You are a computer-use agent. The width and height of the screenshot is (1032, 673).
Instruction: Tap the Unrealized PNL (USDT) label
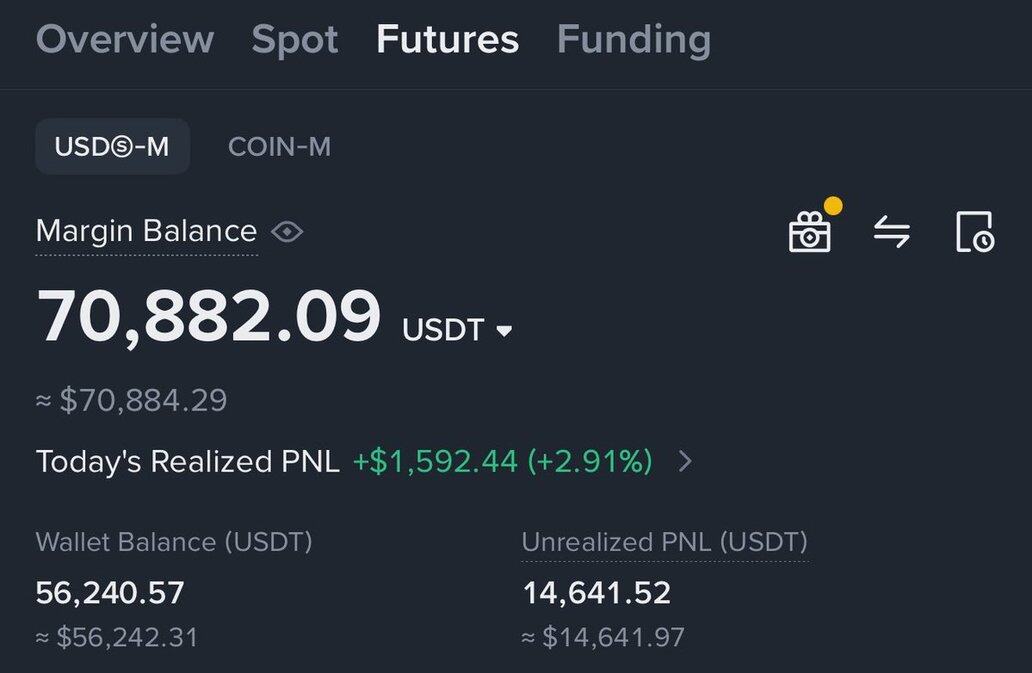pos(664,542)
